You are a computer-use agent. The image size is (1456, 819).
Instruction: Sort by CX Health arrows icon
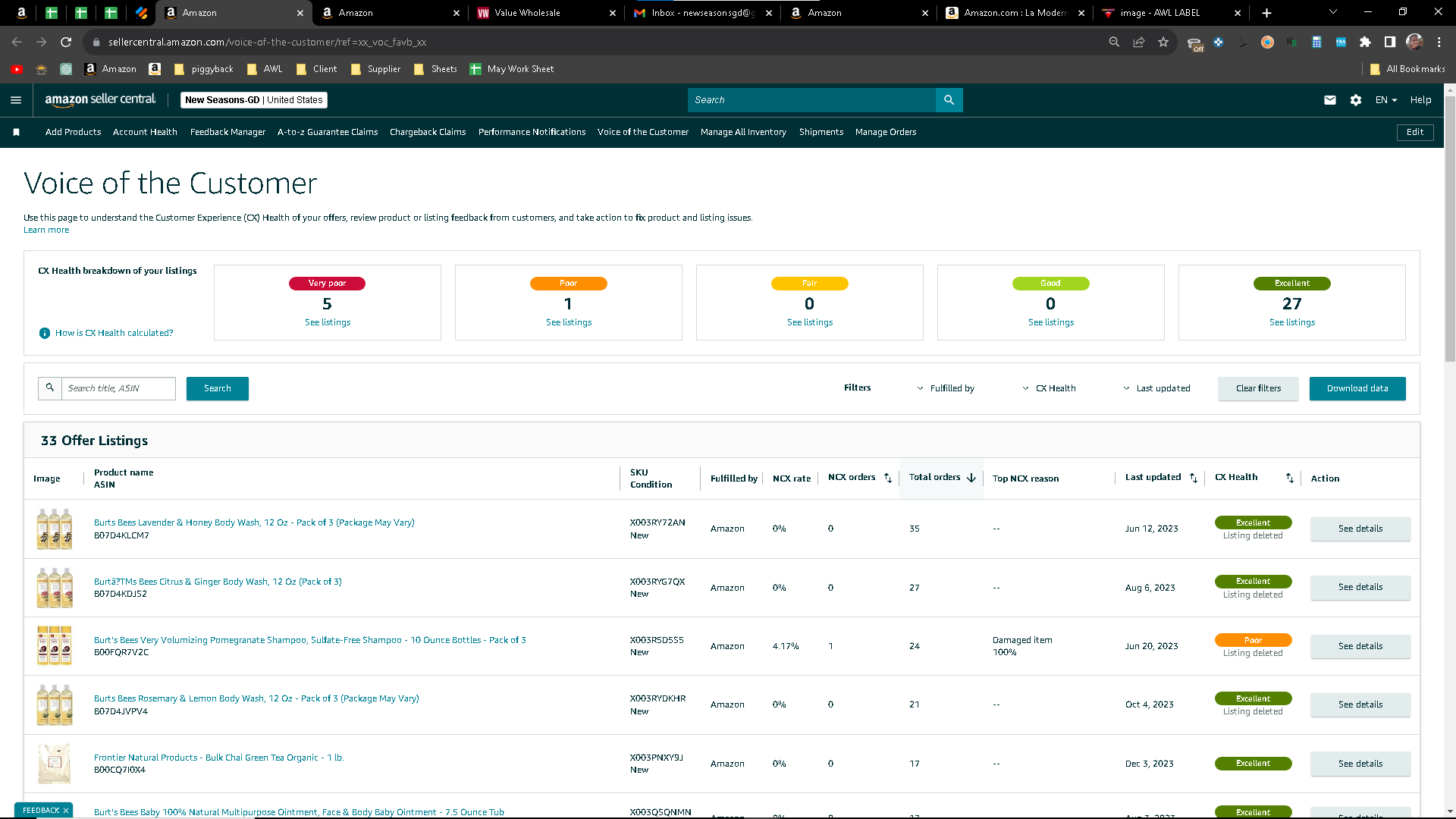tap(1290, 478)
